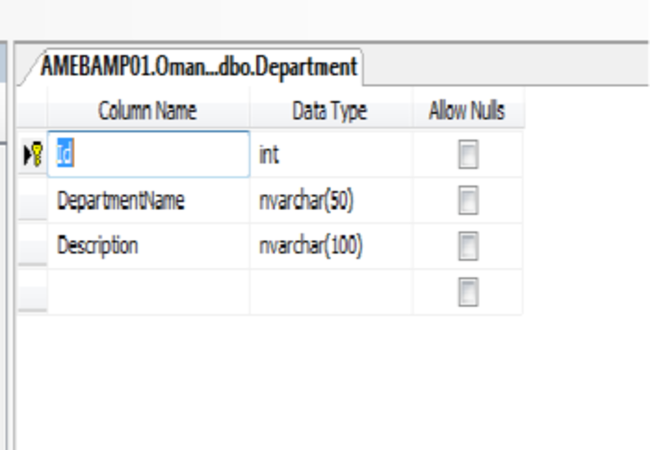Viewport: 650px width, 450px height.
Task: Toggle Allow Nulls for the Id column
Action: 467,155
